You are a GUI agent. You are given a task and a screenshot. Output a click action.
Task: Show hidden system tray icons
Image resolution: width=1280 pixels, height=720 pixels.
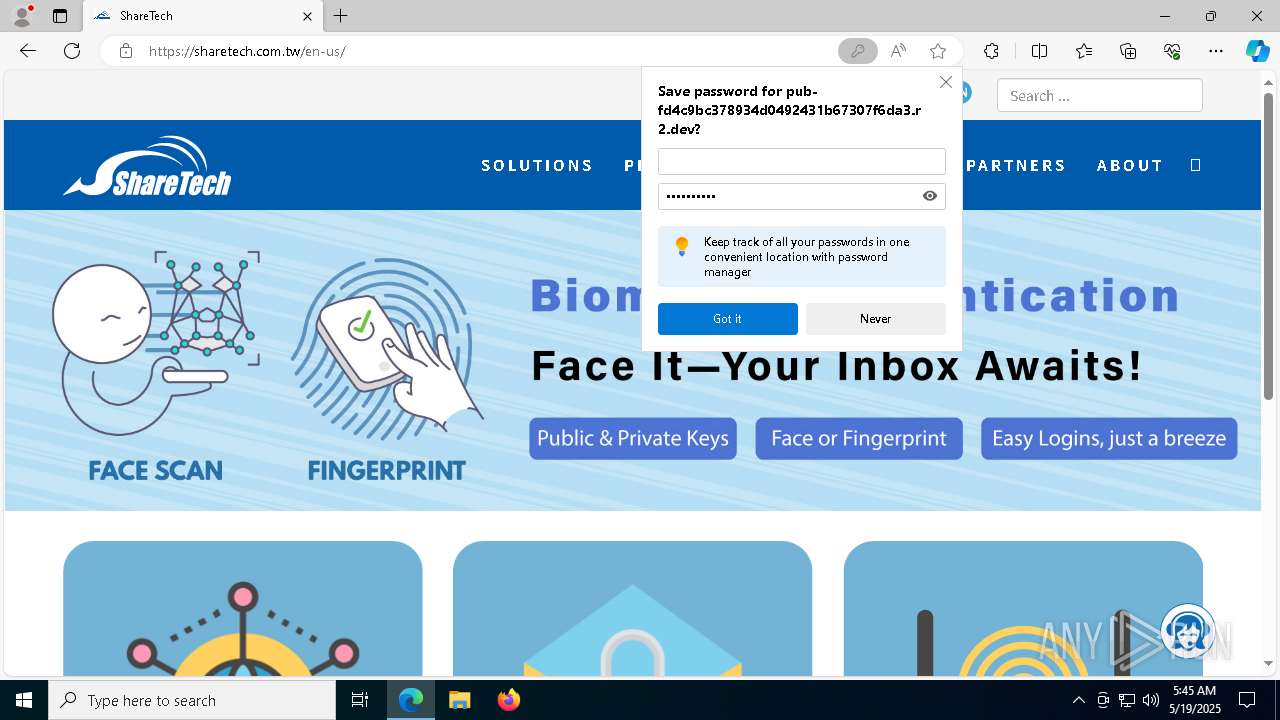(1078, 700)
